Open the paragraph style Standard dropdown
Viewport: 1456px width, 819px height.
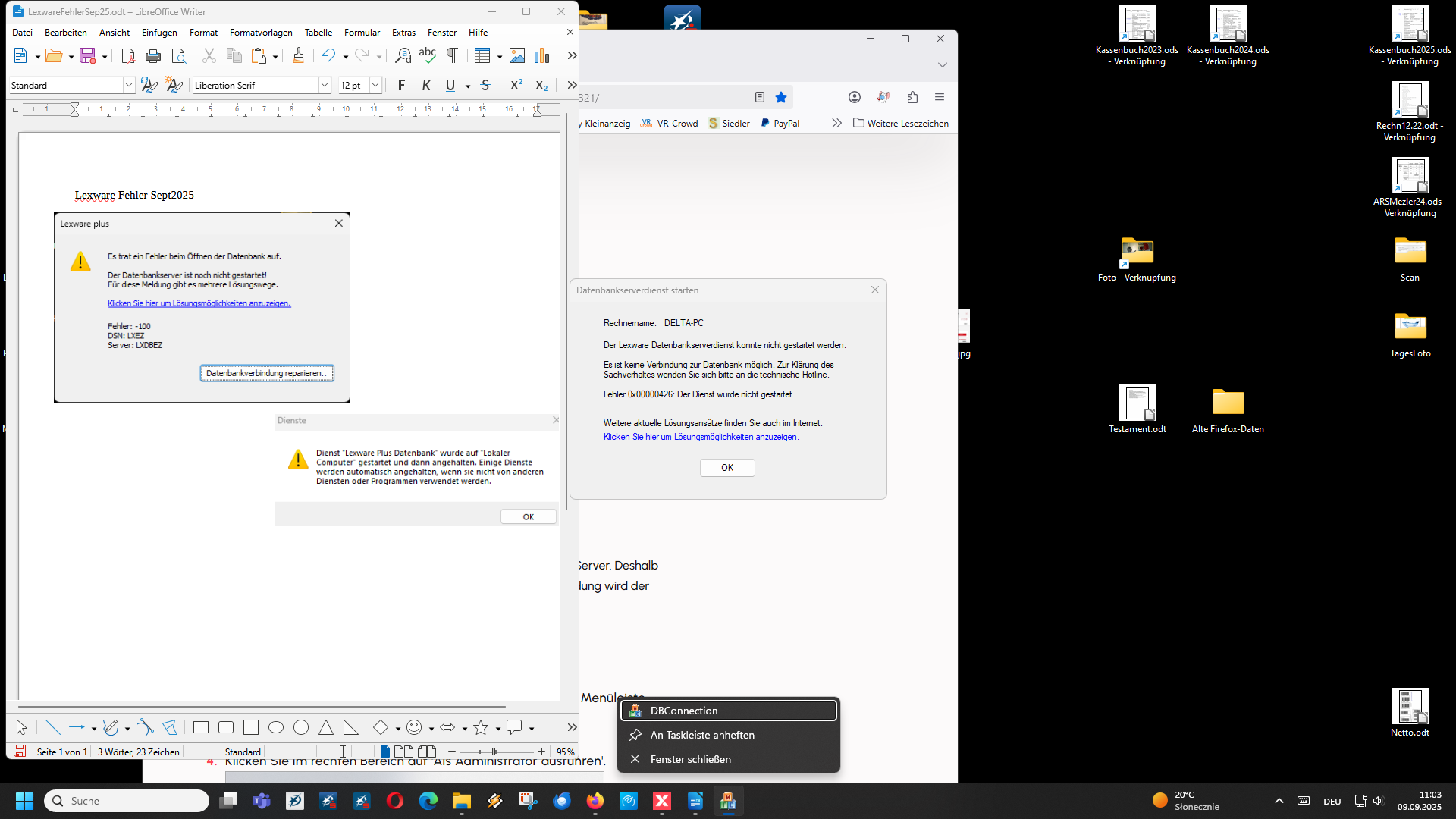pyautogui.click(x=128, y=85)
